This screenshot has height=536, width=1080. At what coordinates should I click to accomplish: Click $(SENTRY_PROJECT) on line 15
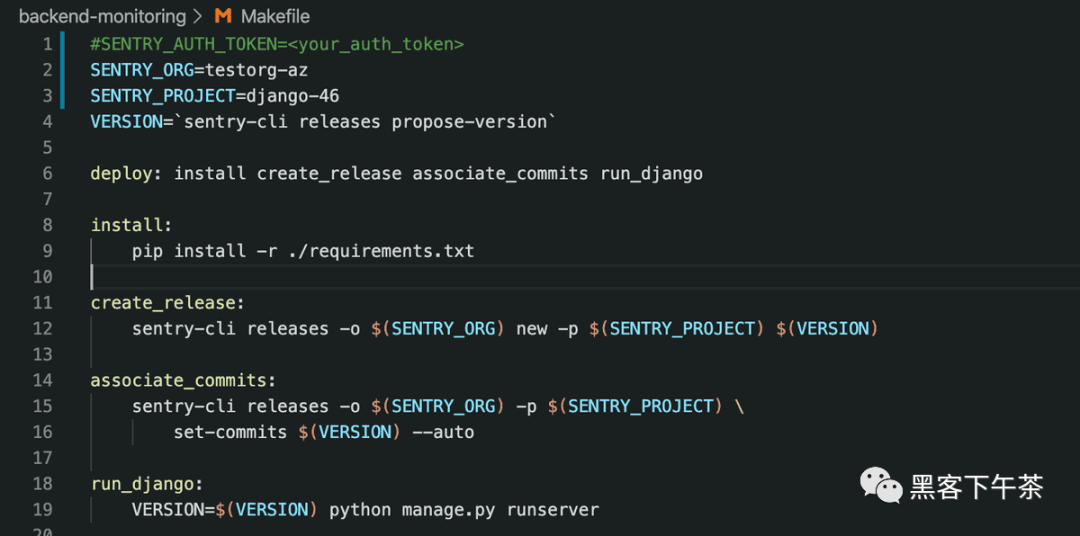point(636,406)
